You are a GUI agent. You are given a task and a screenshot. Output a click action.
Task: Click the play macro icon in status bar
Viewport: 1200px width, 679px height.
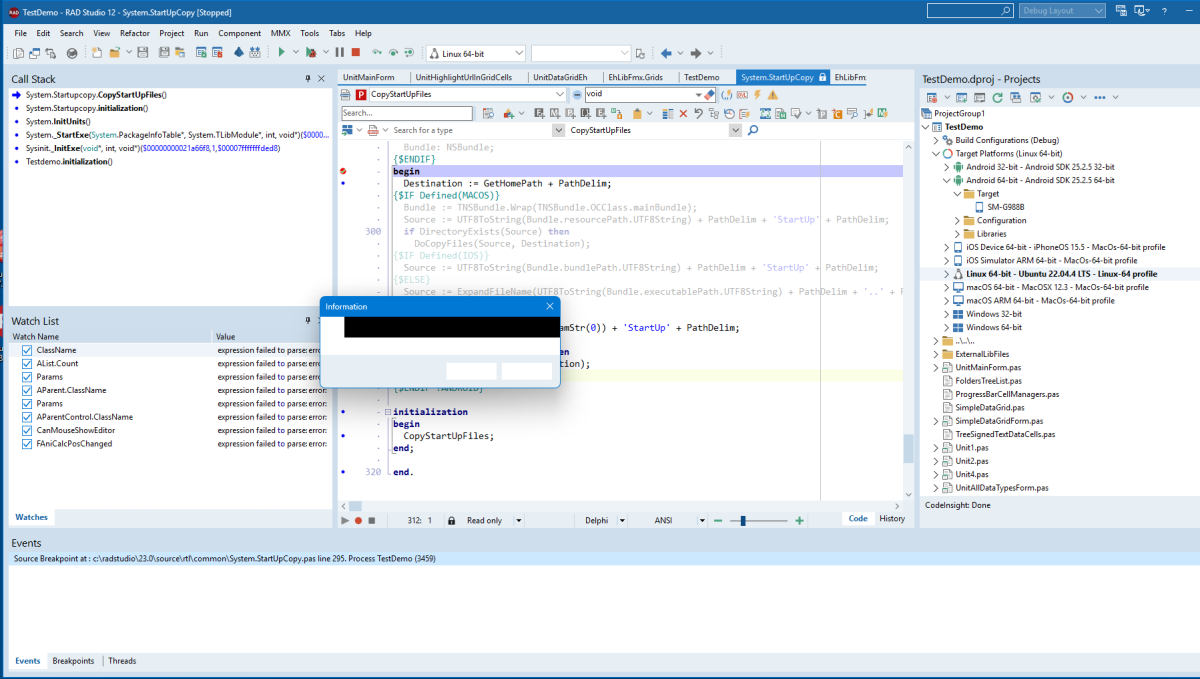pos(346,520)
